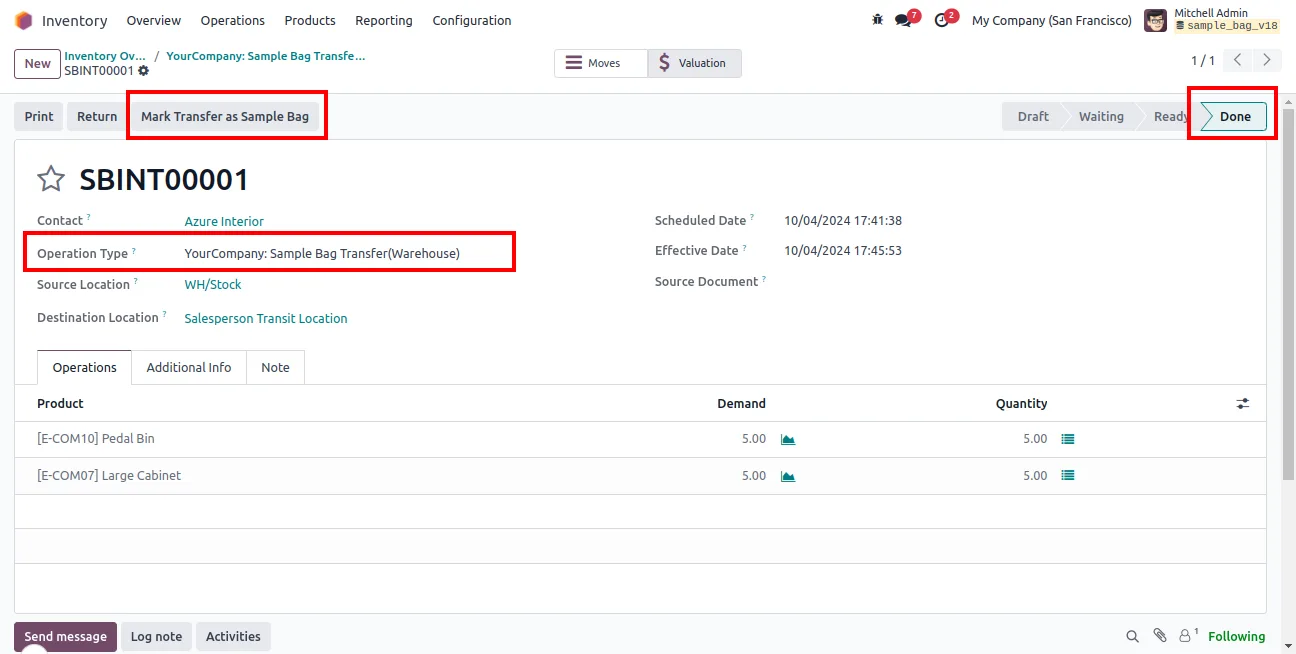This screenshot has width=1296, height=654.
Task: Select the Operations tab in the form
Action: (x=85, y=368)
